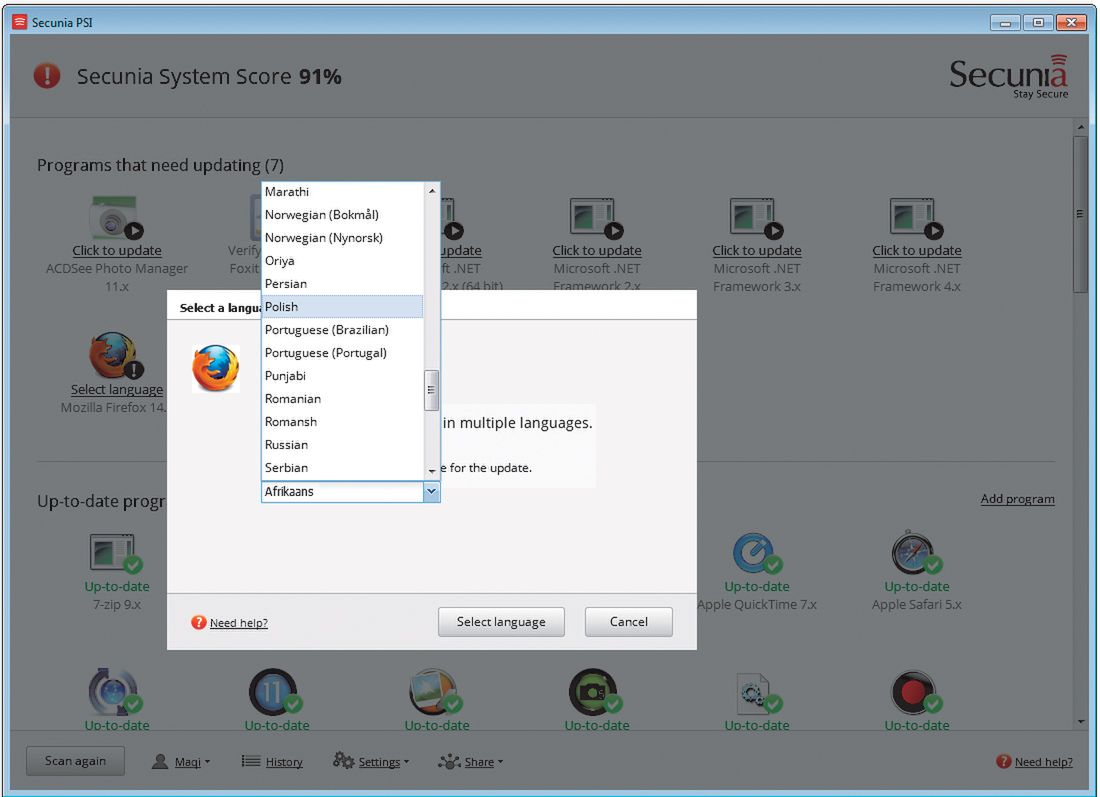Click the language list scroll-down arrow
1100x797 pixels.
(x=431, y=471)
